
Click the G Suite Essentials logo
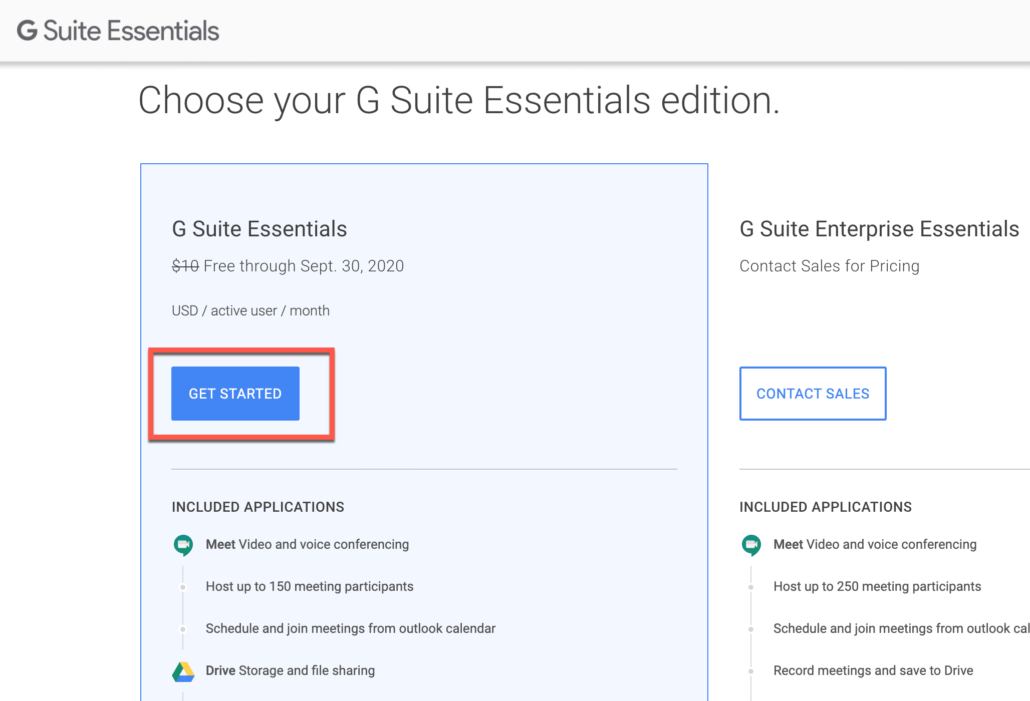tap(118, 31)
